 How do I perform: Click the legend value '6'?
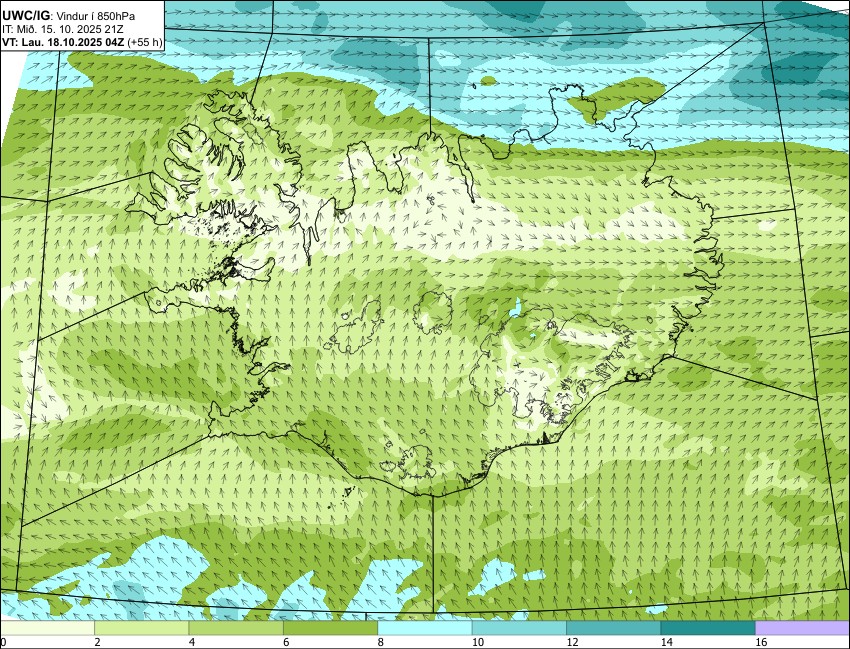tap(286, 642)
